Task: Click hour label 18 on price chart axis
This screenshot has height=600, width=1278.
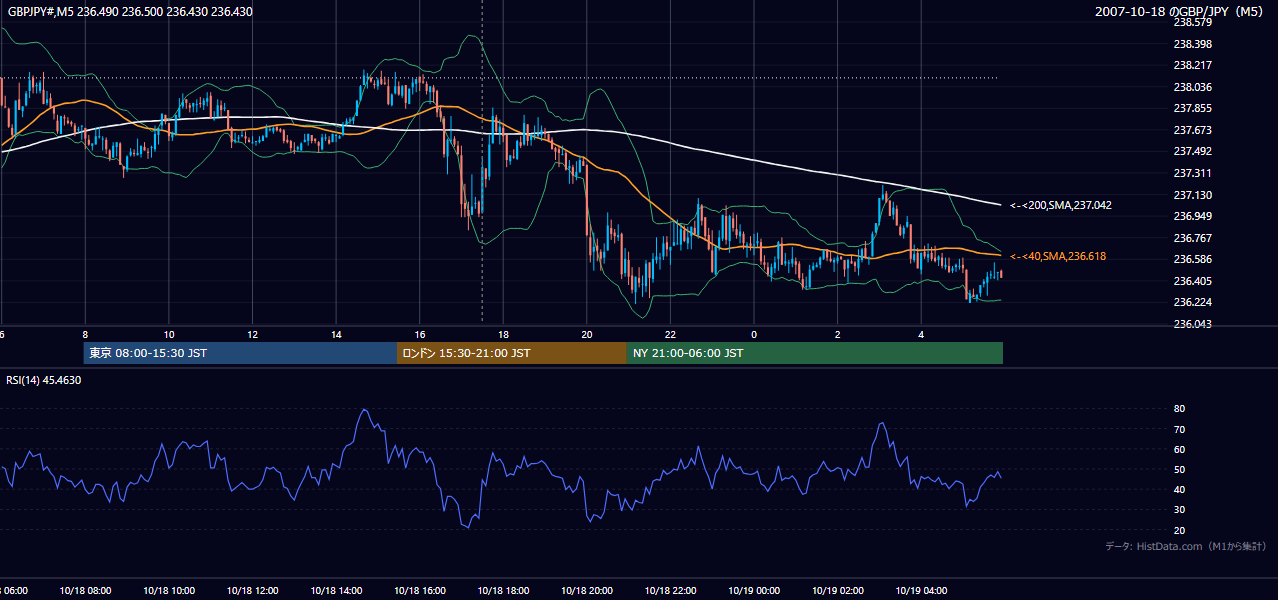Action: [x=503, y=334]
